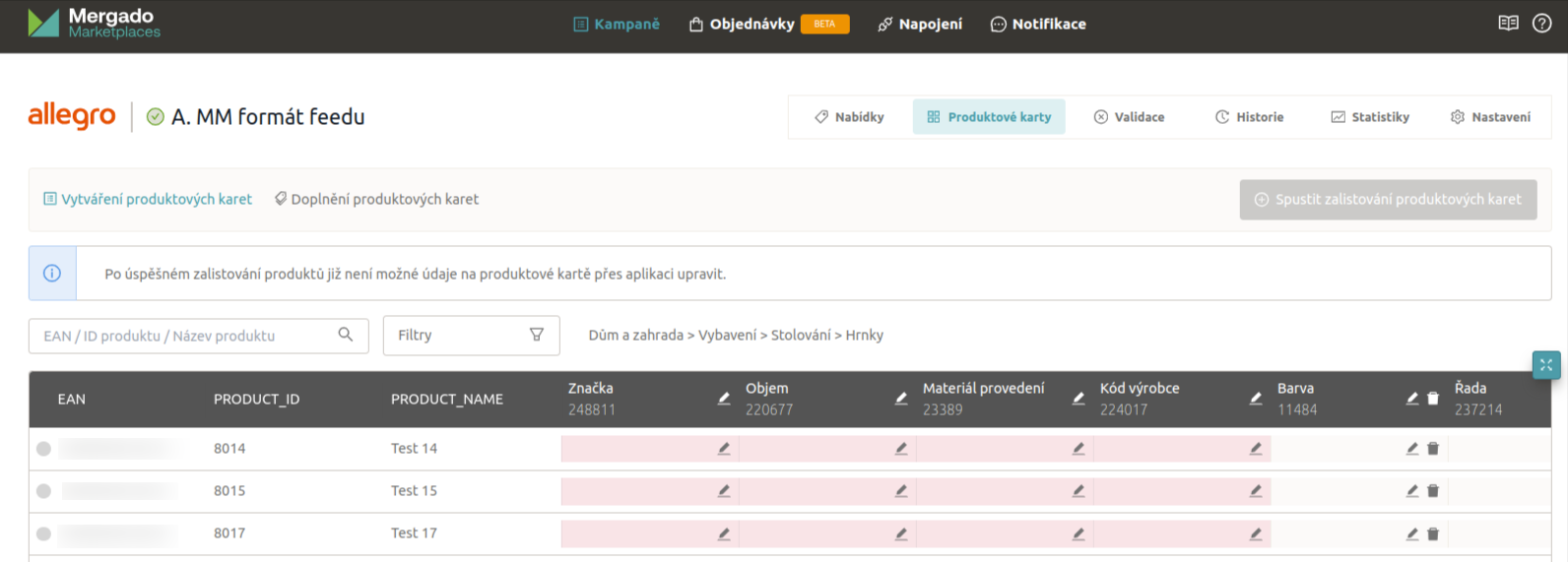
Task: Click the trash icon in Barva column header
Action: (x=1433, y=399)
